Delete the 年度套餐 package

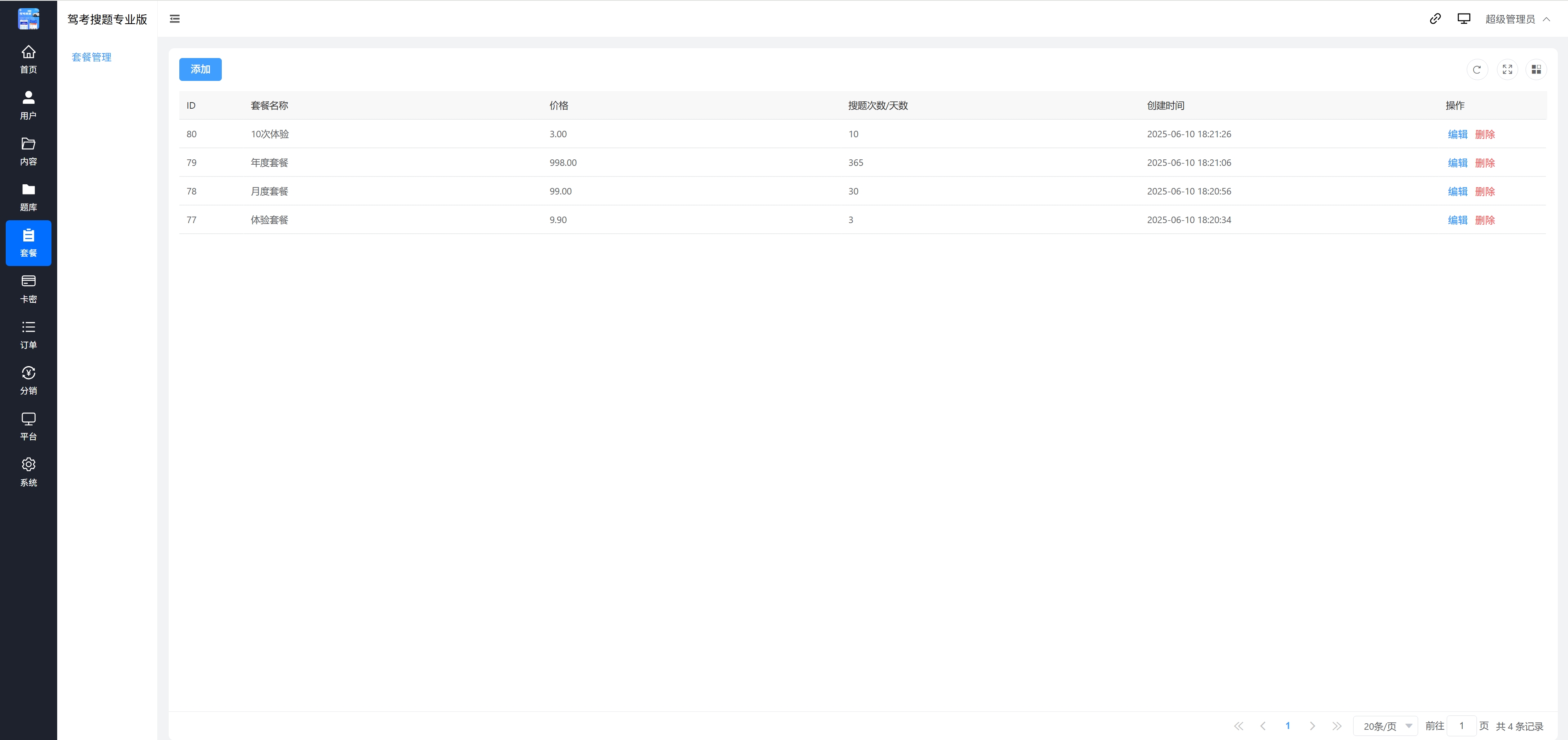[x=1485, y=163]
